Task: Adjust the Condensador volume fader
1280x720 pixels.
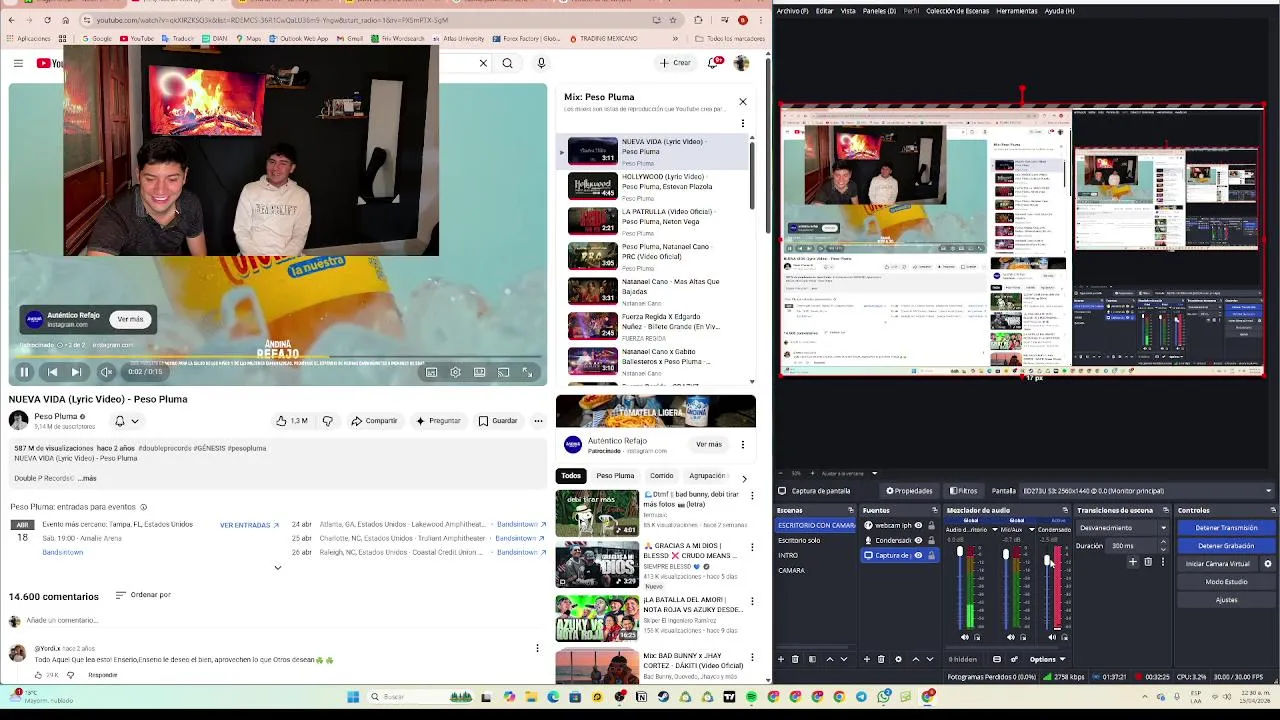Action: (x=1047, y=560)
